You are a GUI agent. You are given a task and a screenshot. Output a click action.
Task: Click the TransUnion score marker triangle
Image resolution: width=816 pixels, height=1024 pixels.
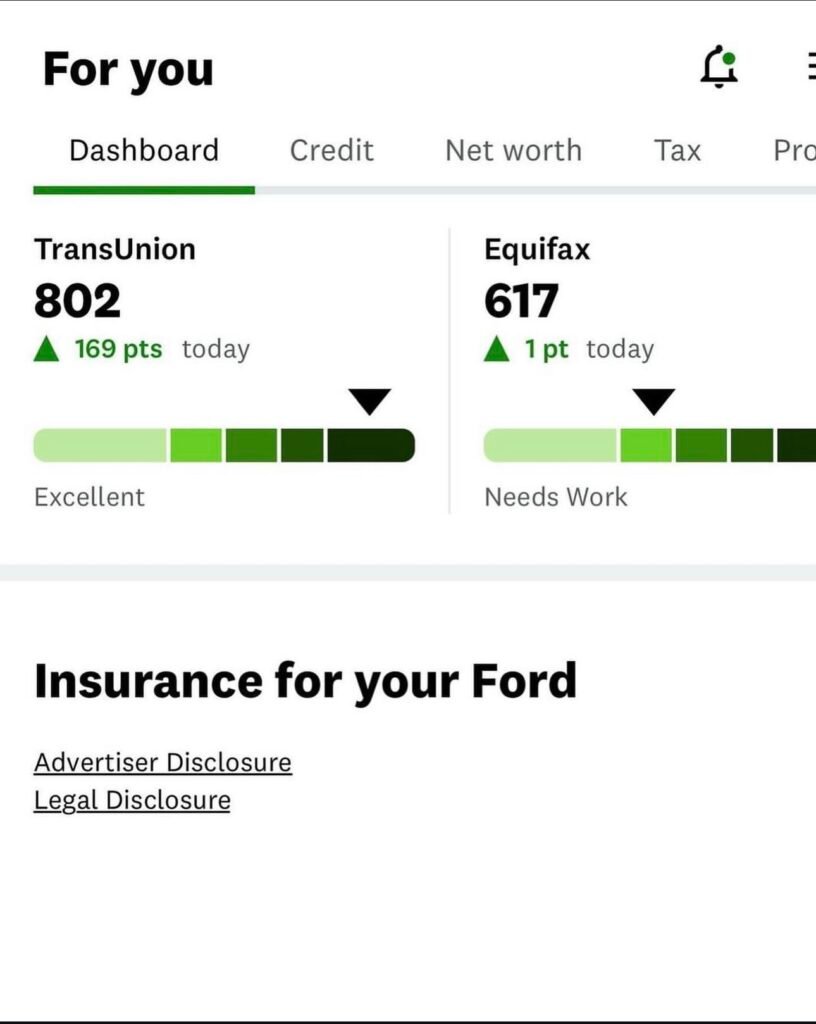tap(369, 402)
